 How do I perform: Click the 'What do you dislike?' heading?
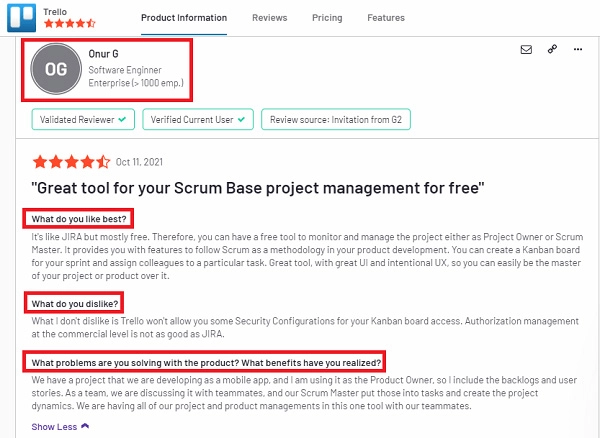pos(75,304)
